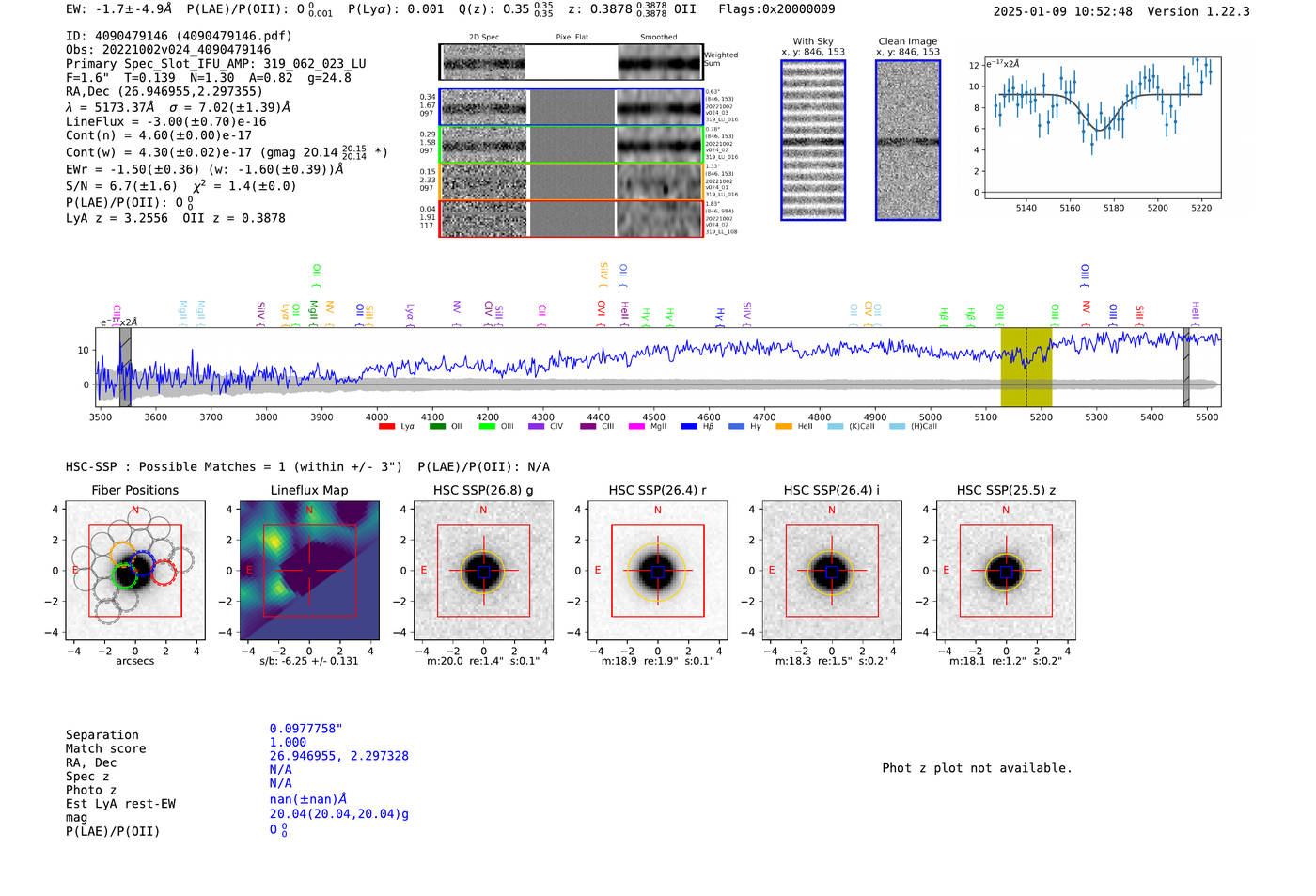The width and height of the screenshot is (1316, 896).
Task: Click the 2025-01-09 10:52:48 timestamp
Action: click(x=1063, y=11)
